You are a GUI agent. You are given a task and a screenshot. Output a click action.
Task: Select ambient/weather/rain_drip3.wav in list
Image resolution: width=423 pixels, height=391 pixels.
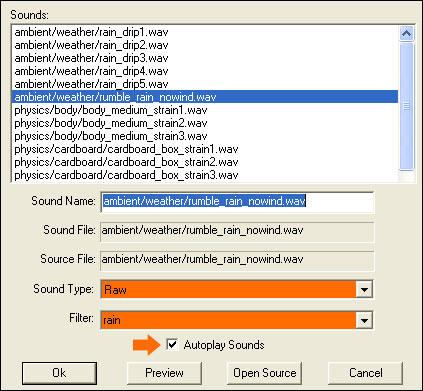(205, 58)
